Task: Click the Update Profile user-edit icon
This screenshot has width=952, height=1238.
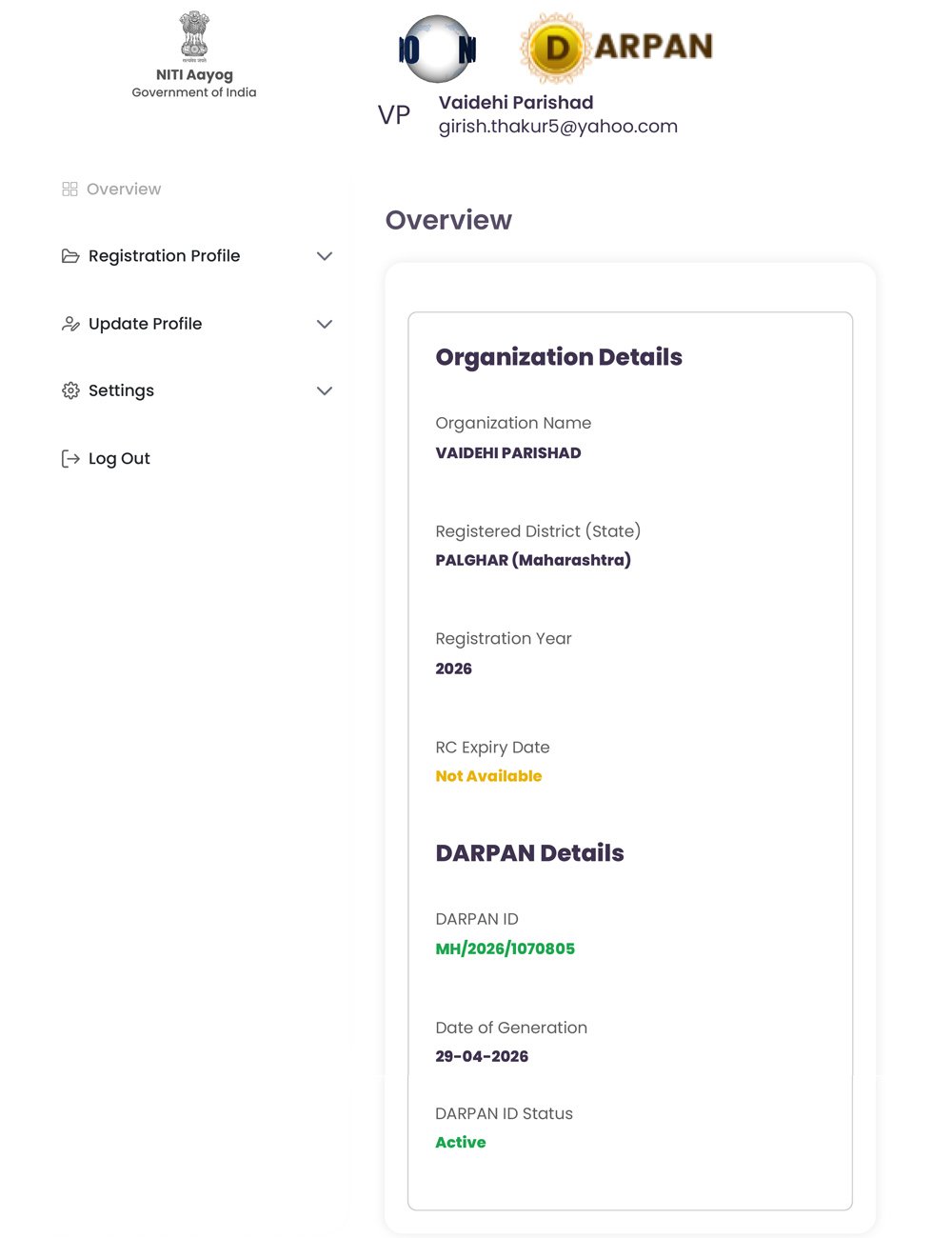Action: coord(70,324)
